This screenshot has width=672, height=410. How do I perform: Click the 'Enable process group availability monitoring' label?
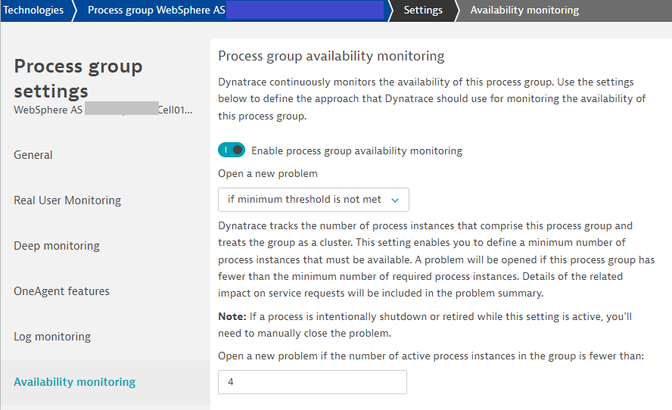click(356, 151)
